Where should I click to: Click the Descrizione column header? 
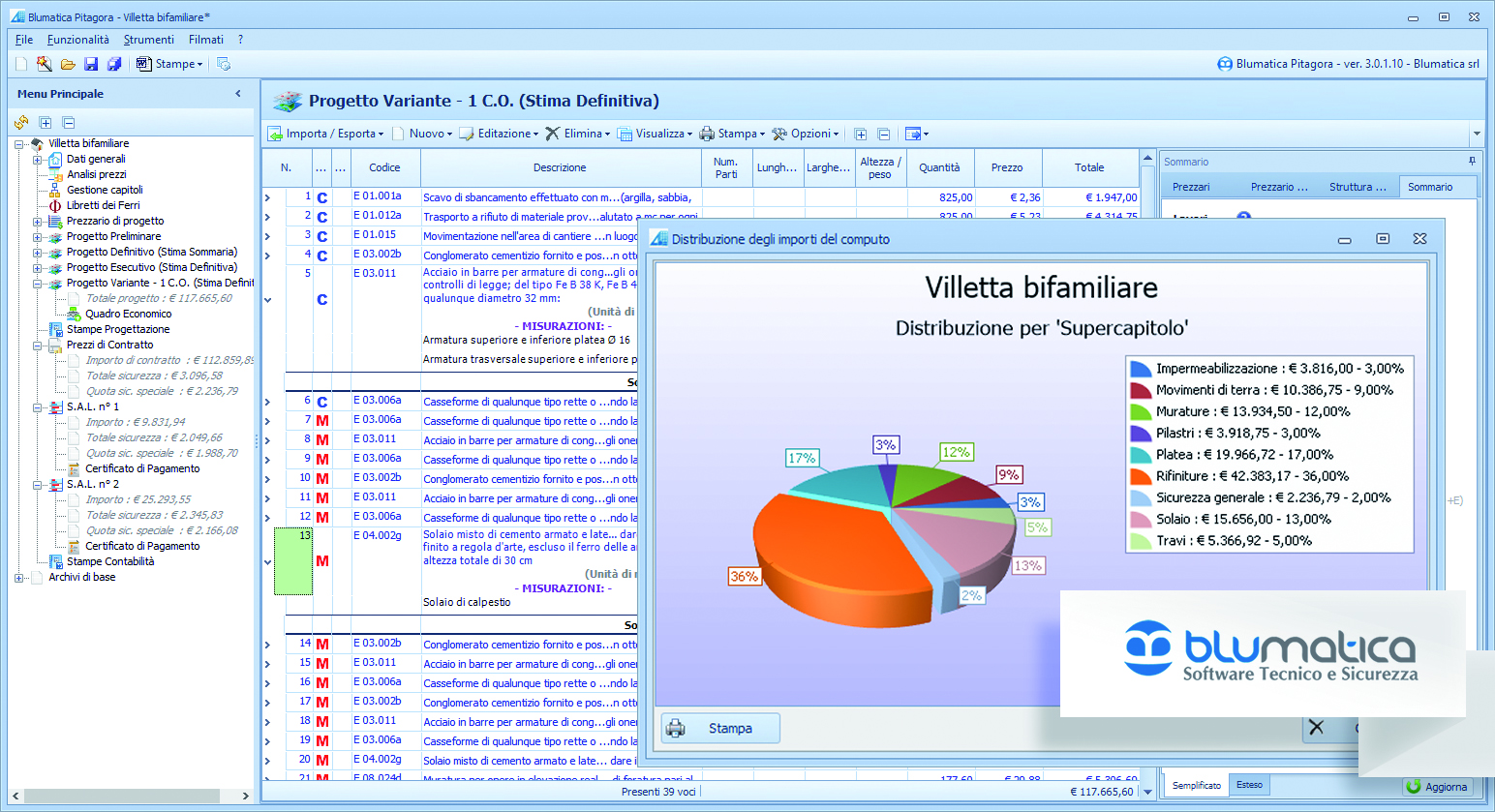coord(560,167)
